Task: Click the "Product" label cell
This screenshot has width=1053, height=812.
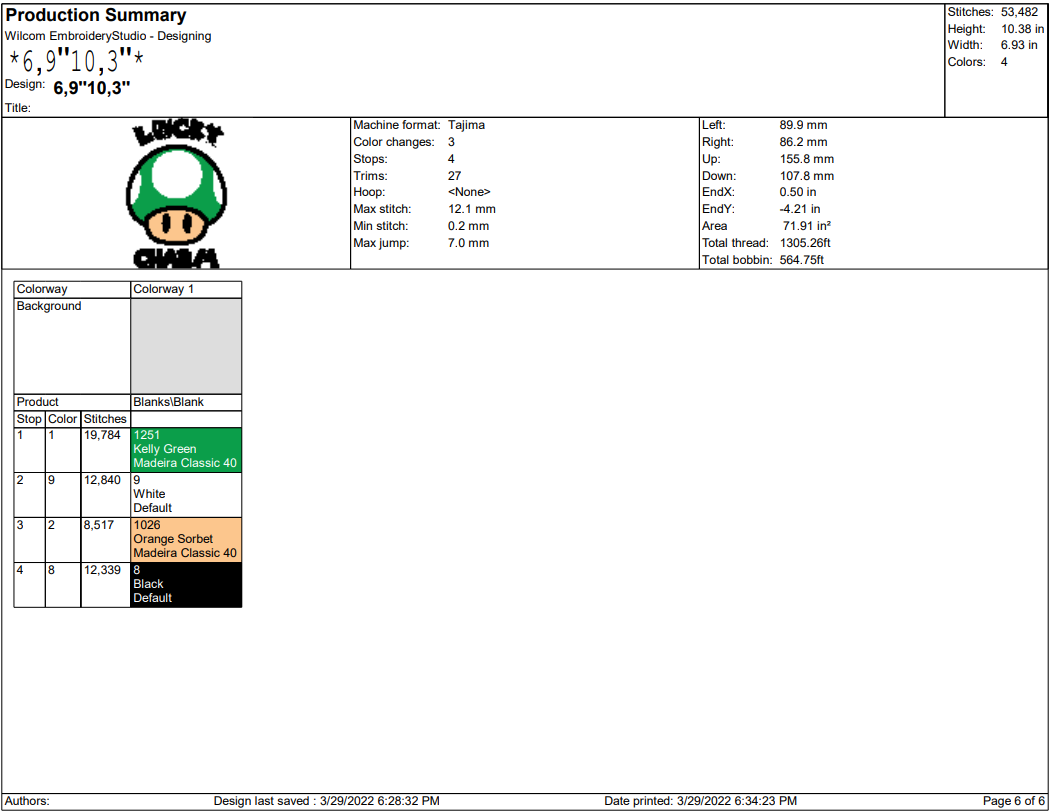Action: click(72, 402)
